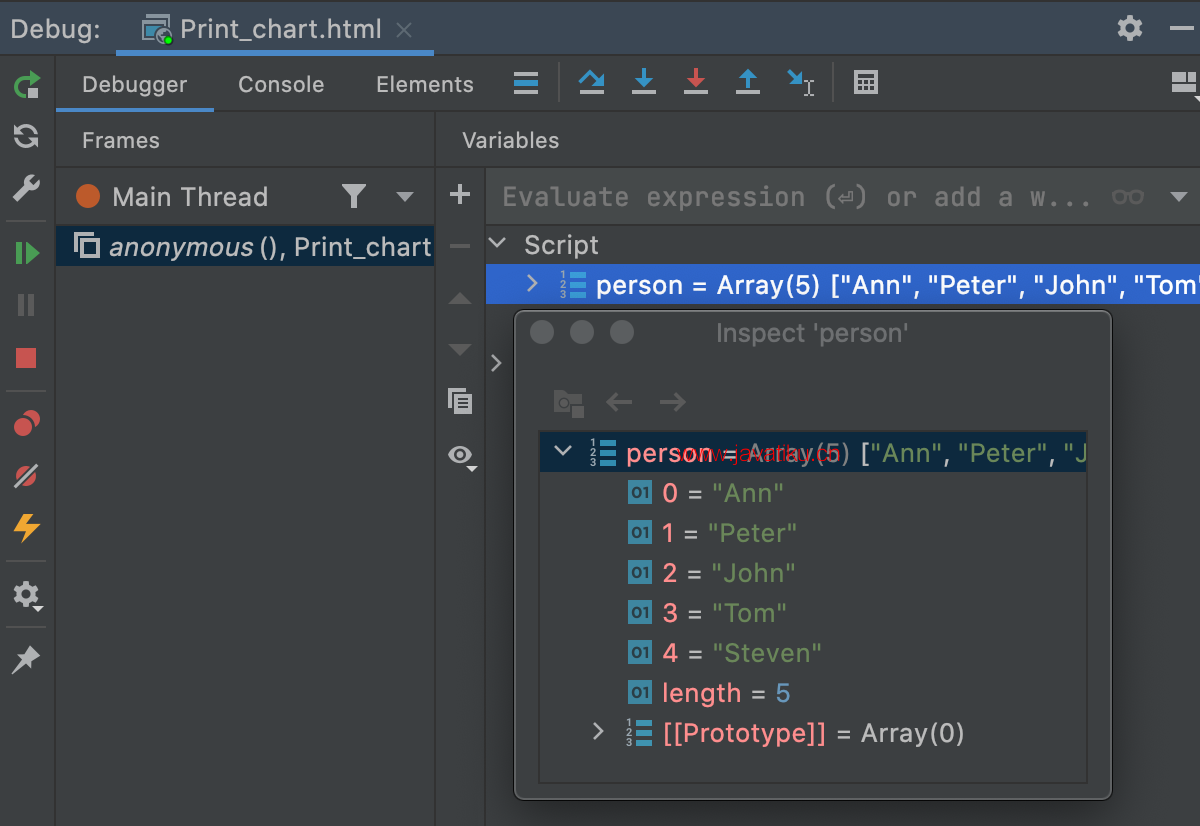Click the Inspect window folder icon
Image resolution: width=1200 pixels, height=826 pixels.
pyautogui.click(x=568, y=402)
